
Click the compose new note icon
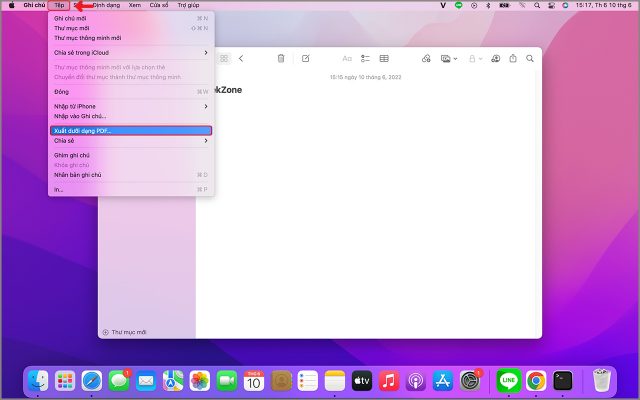(x=305, y=59)
